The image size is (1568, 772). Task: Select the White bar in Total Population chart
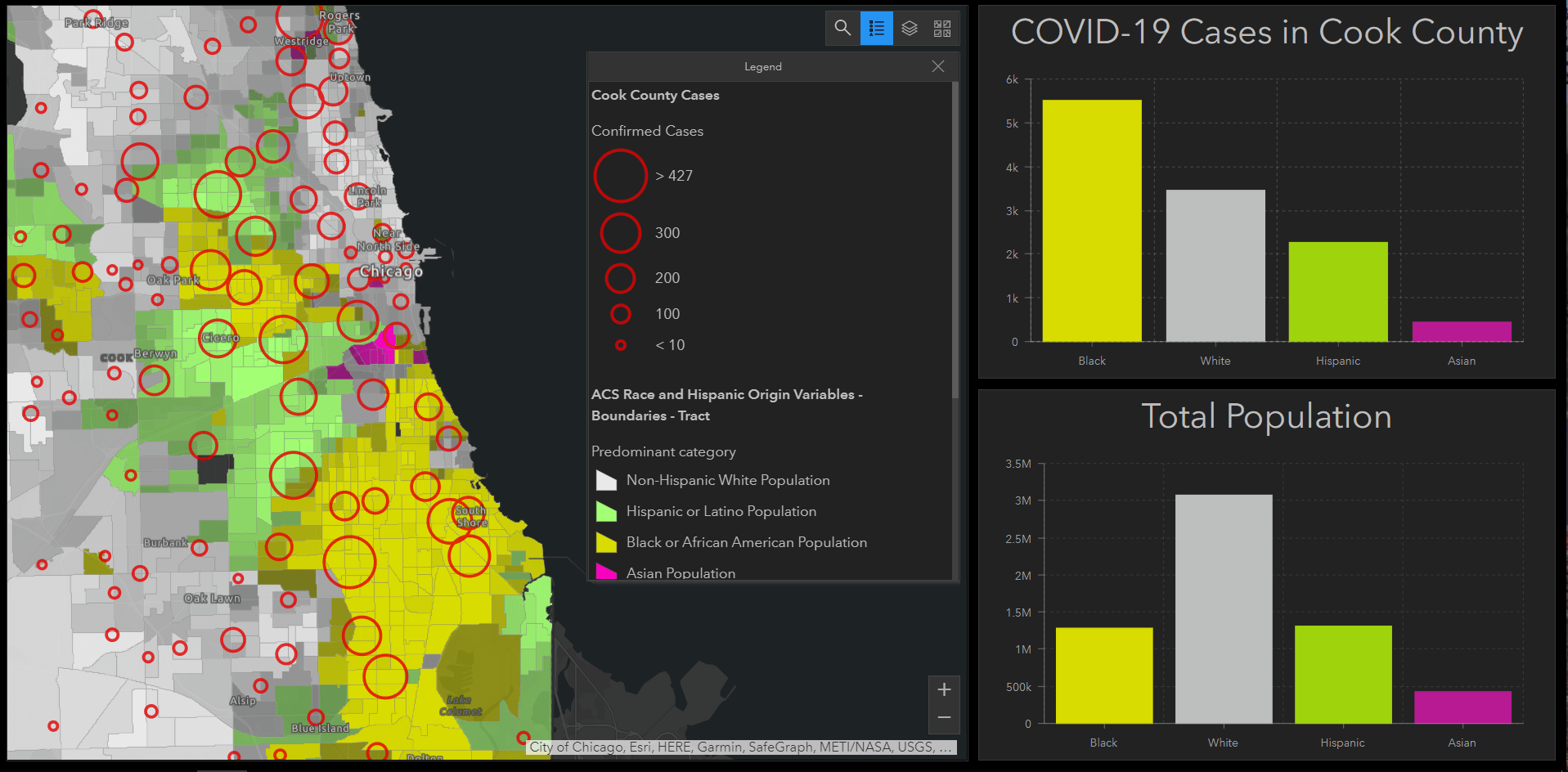(1222, 609)
